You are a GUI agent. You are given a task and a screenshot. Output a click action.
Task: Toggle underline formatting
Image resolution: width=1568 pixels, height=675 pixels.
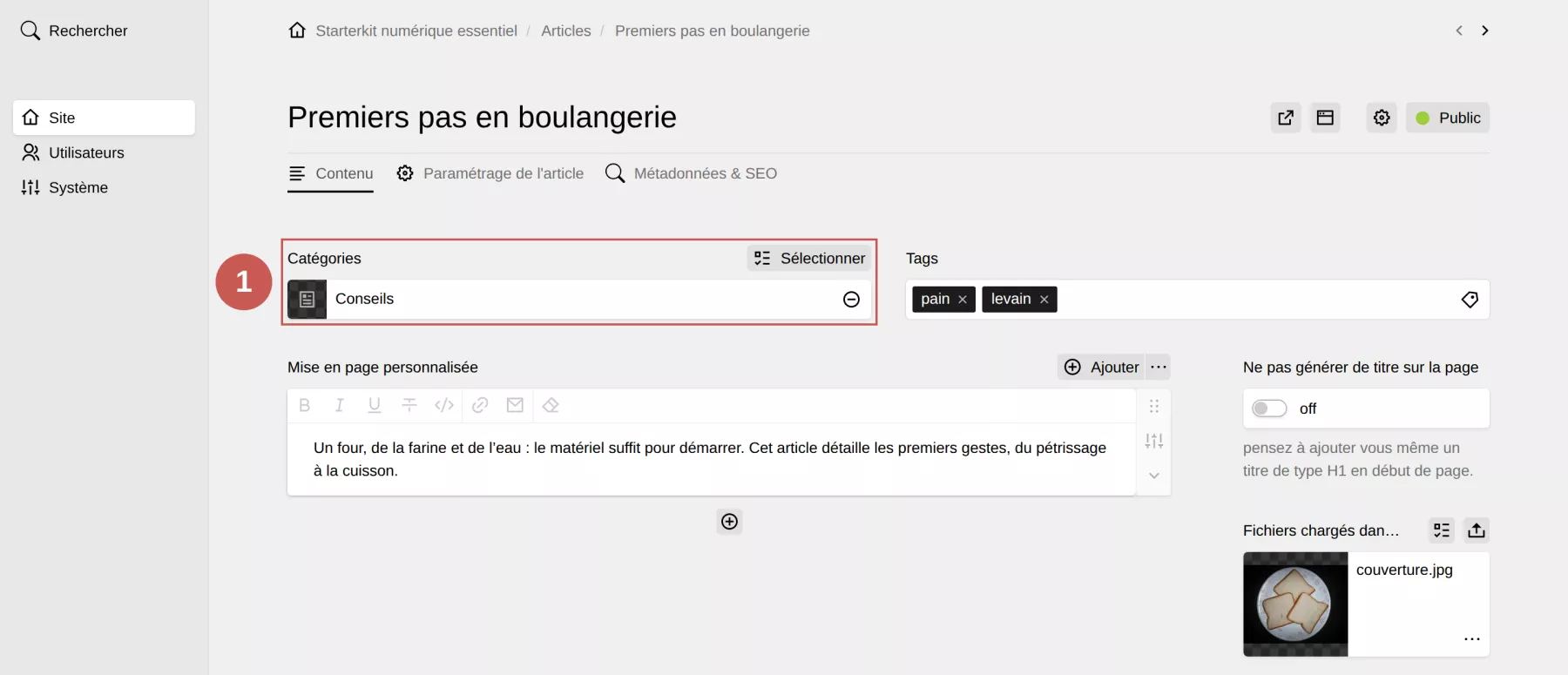(375, 405)
